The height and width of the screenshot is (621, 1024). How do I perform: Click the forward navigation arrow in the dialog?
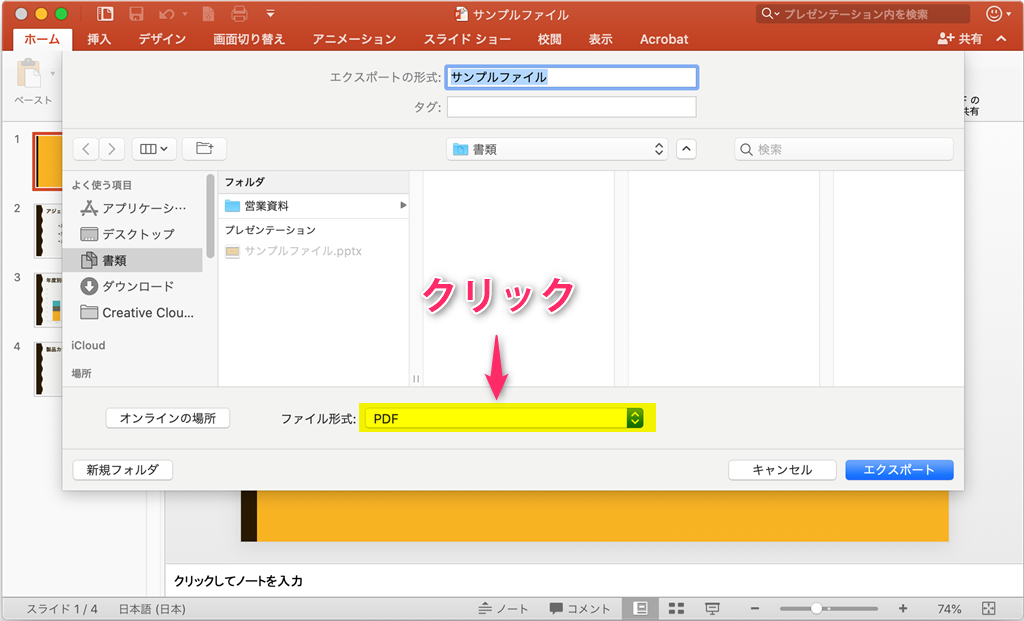pyautogui.click(x=110, y=148)
